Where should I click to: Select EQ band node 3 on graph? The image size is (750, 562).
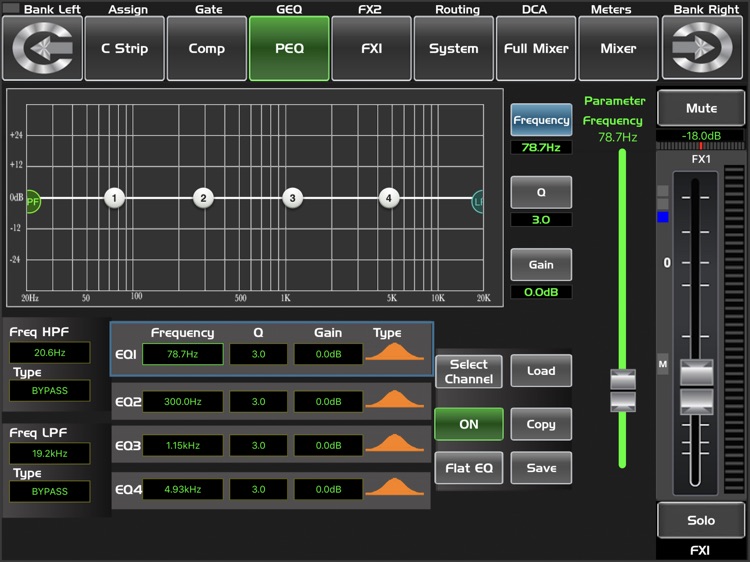pos(292,198)
